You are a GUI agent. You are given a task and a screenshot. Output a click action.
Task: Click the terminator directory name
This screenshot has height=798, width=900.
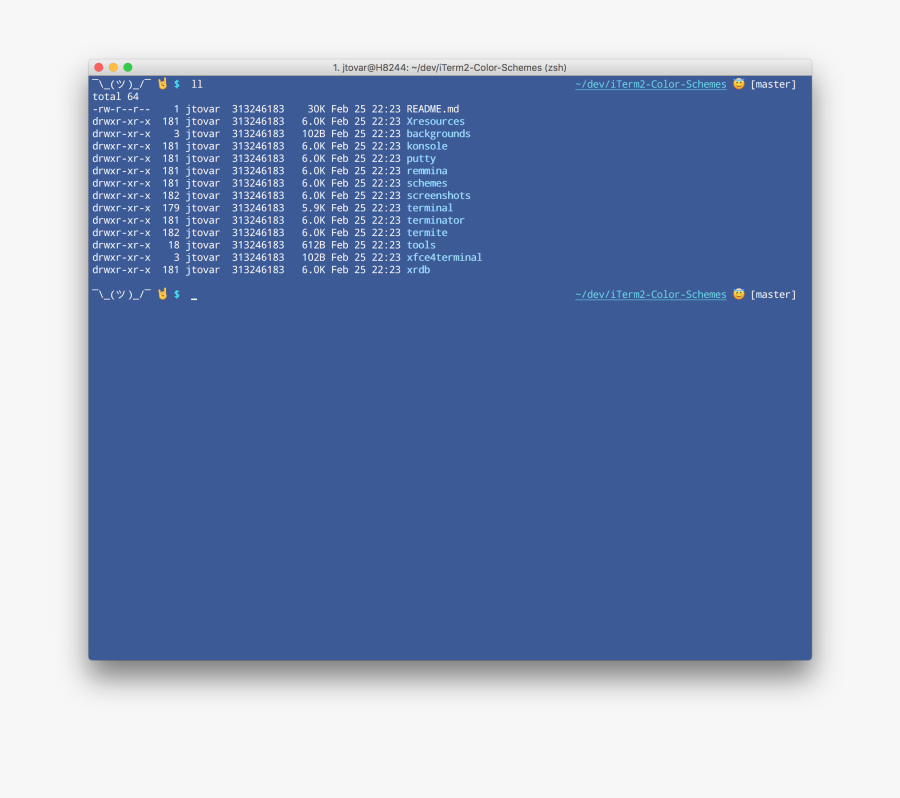(435, 220)
